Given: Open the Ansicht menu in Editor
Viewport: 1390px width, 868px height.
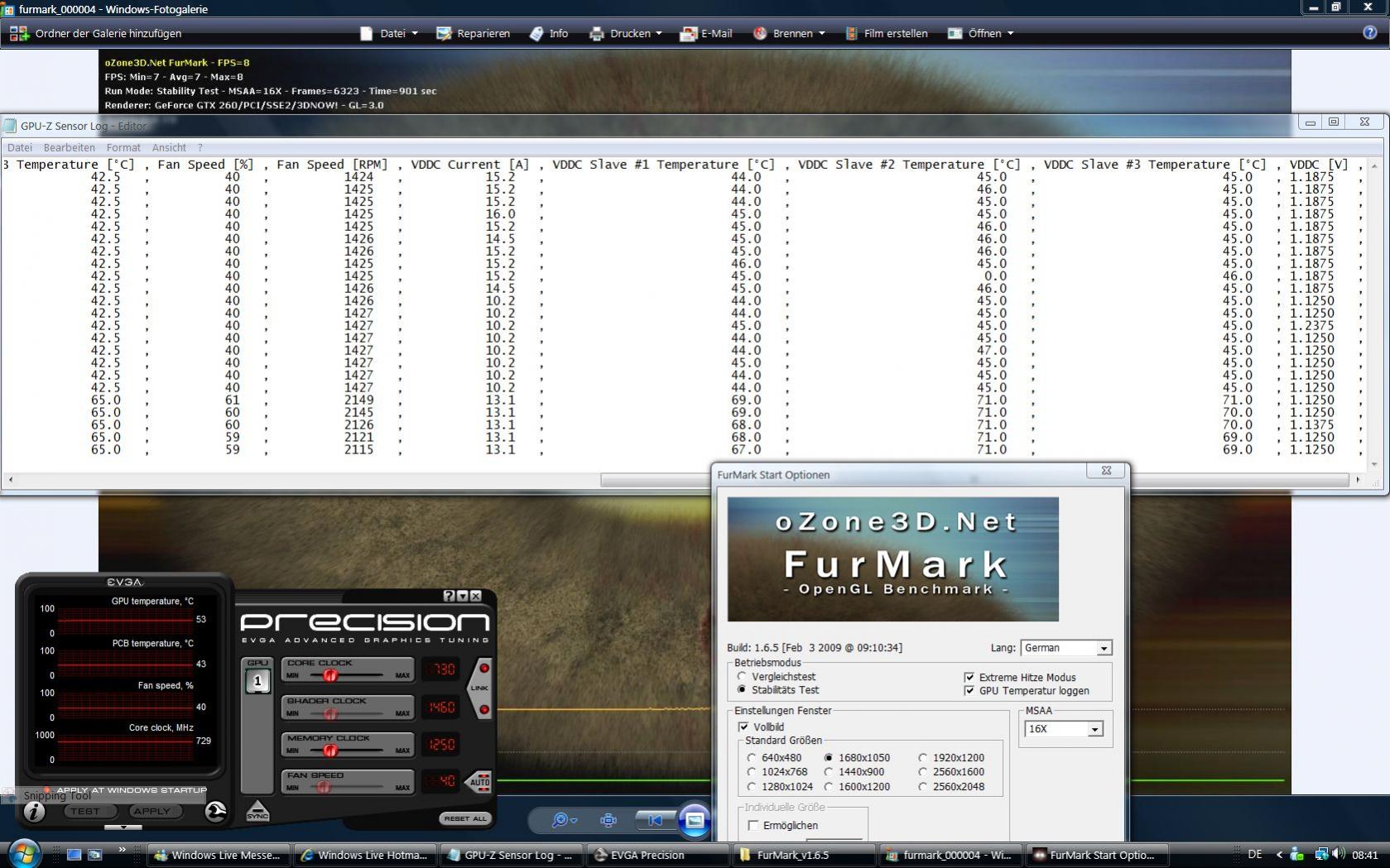Looking at the screenshot, I should 169,147.
